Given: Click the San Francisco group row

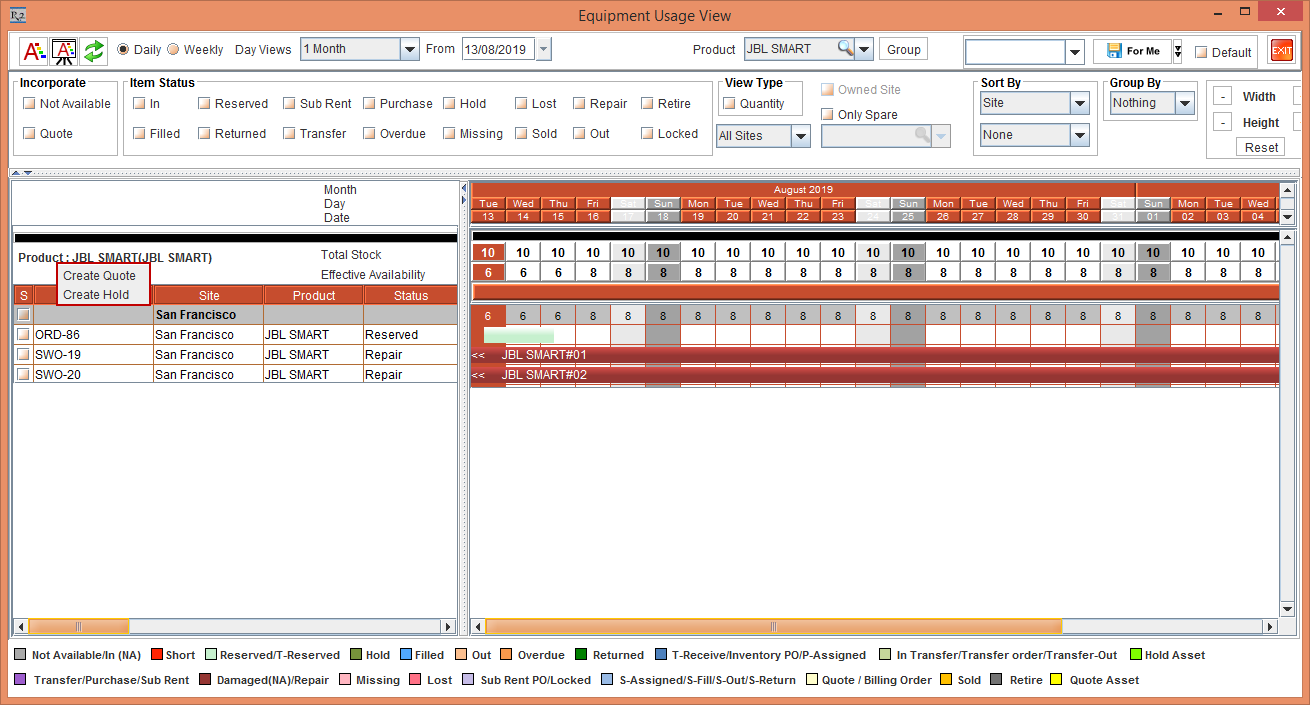Looking at the screenshot, I should click(x=235, y=314).
